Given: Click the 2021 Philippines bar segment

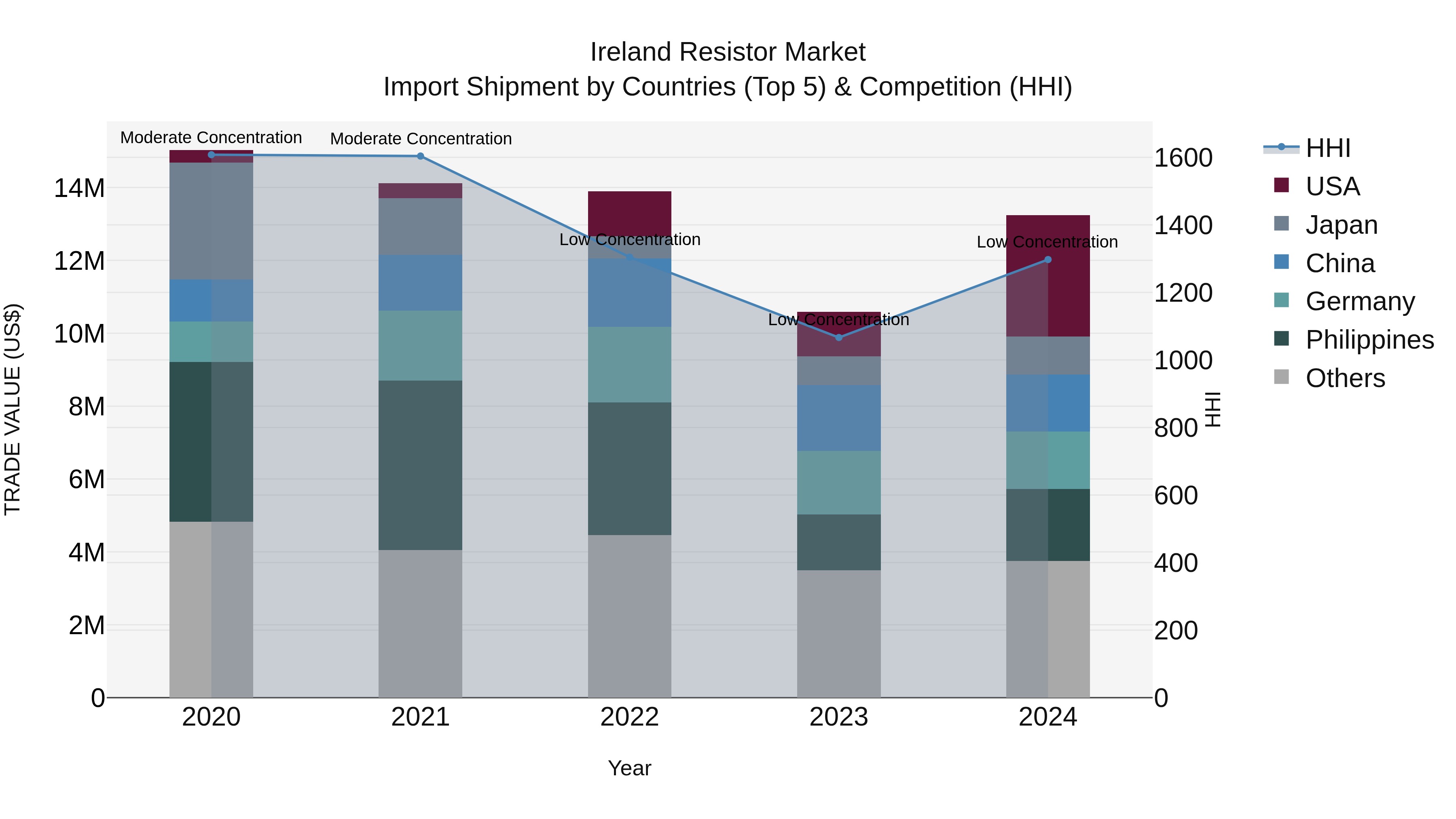Looking at the screenshot, I should (x=421, y=466).
